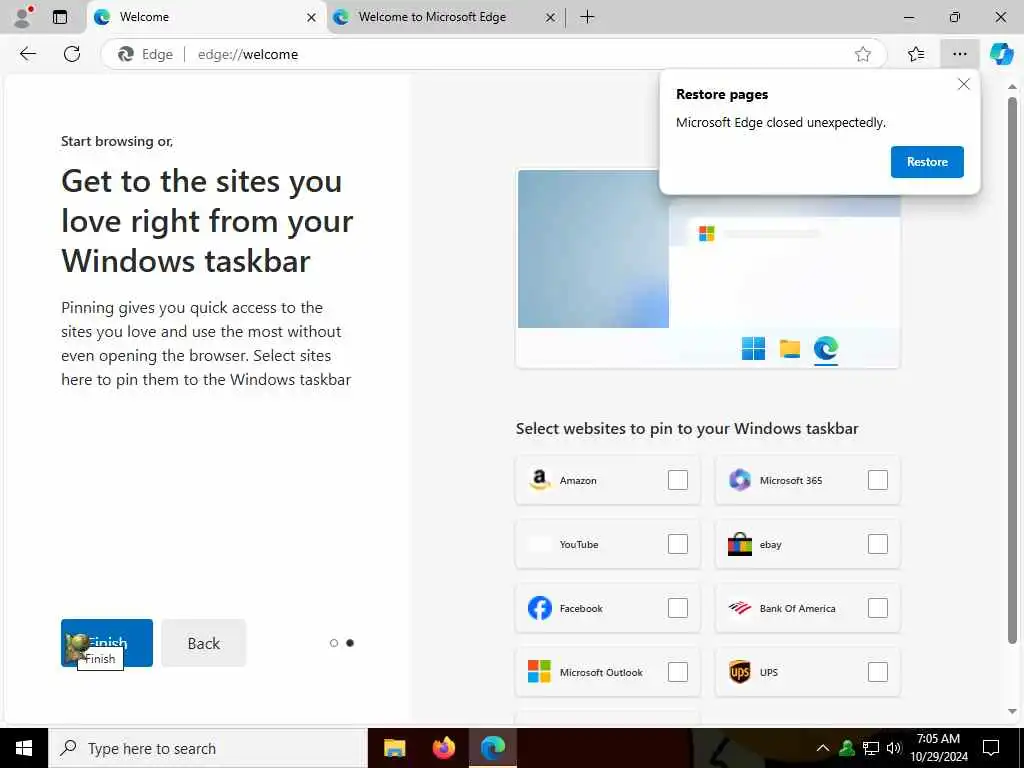Check the Amazon pin checkbox
This screenshot has width=1024, height=768.
[677, 480]
